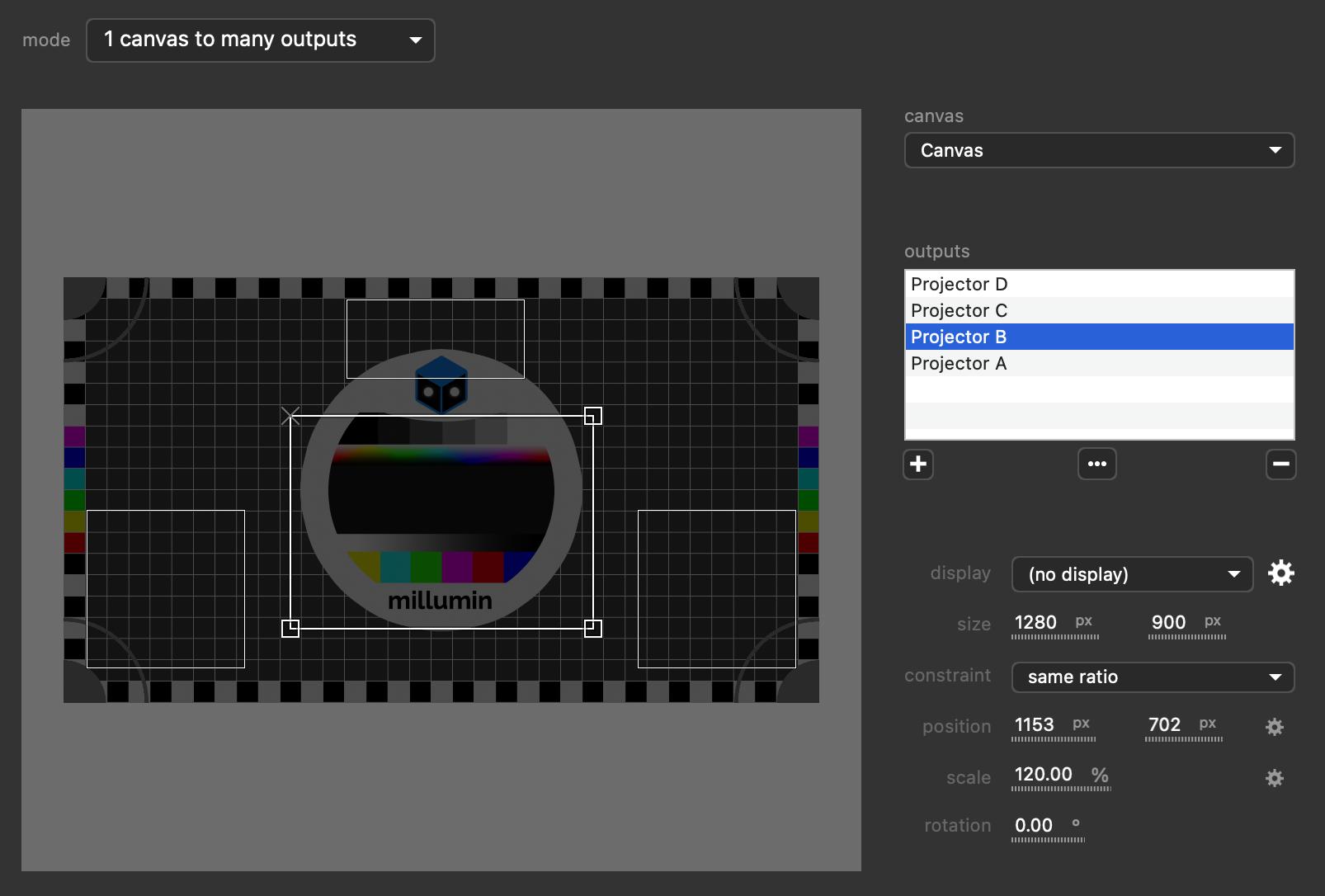This screenshot has height=896, width=1325.
Task: Click the gear icon next to position
Action: click(x=1275, y=727)
